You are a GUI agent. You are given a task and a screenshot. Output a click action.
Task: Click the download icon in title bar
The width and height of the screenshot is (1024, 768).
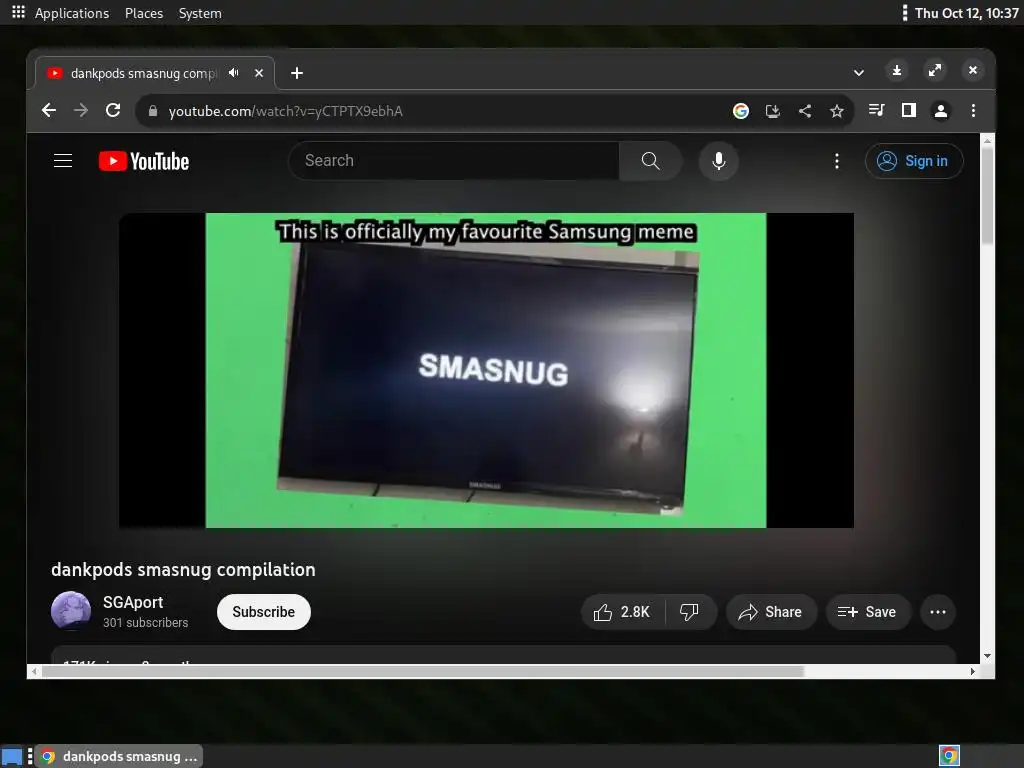[897, 71]
